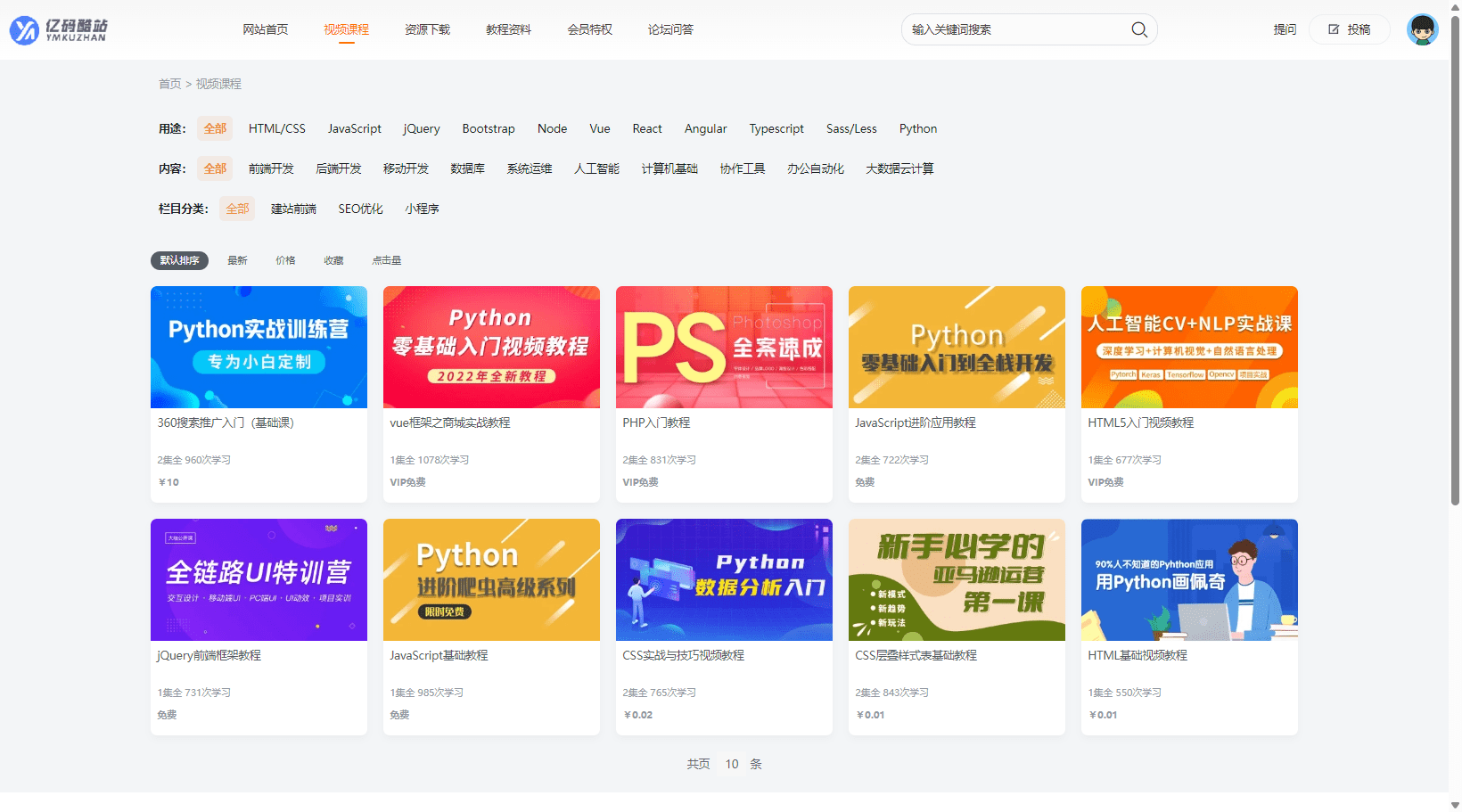Select the 全部 filter under 内容

[214, 168]
